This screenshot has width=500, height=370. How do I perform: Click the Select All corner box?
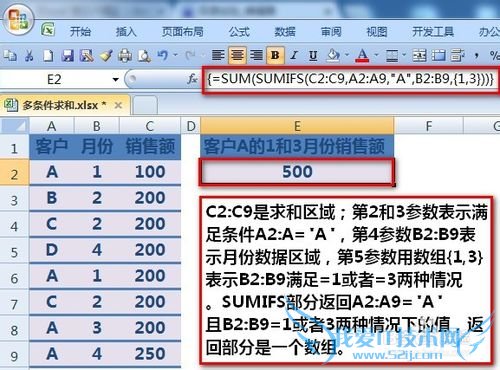(15, 126)
